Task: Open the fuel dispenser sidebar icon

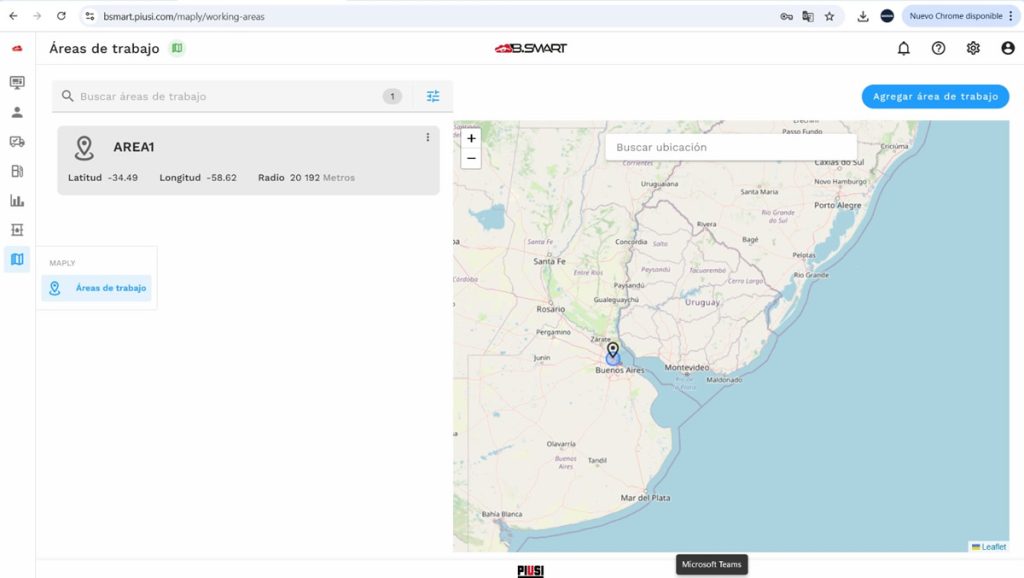Action: 17,171
